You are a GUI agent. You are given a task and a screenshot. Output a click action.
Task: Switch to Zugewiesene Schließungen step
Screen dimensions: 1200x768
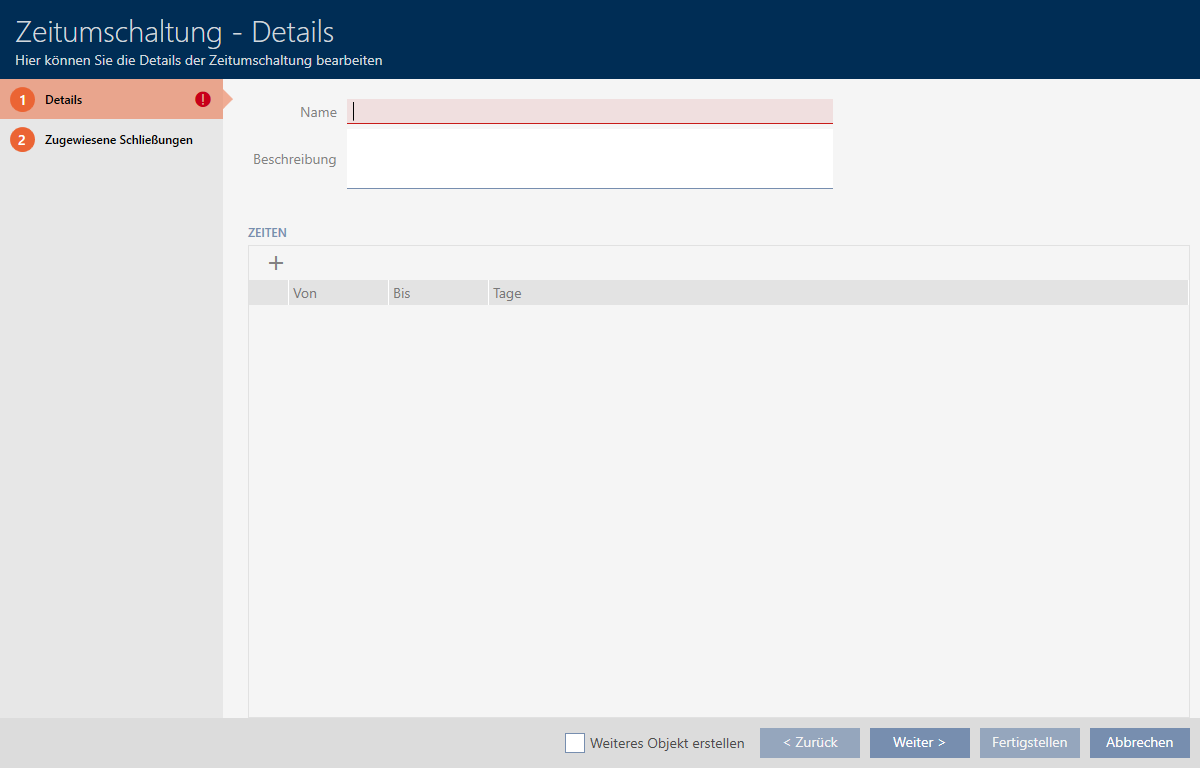[x=118, y=140]
